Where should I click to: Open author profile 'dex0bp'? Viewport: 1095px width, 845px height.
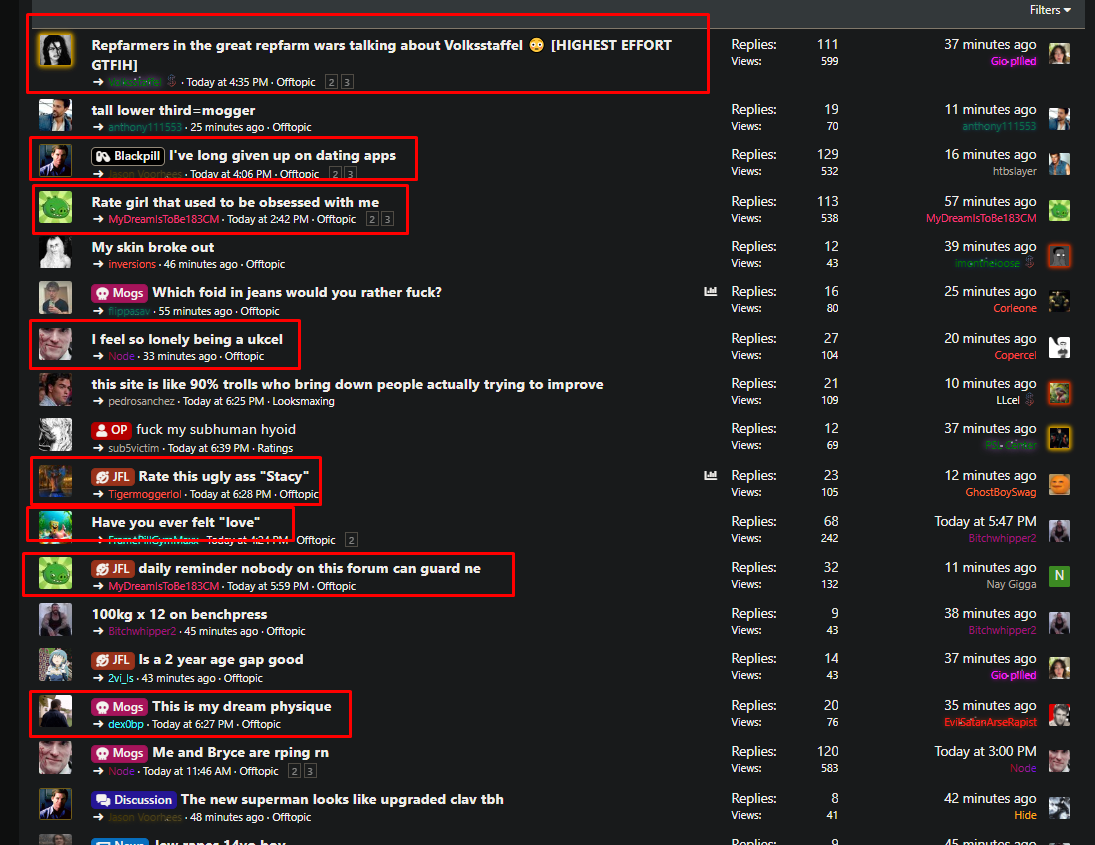point(126,724)
